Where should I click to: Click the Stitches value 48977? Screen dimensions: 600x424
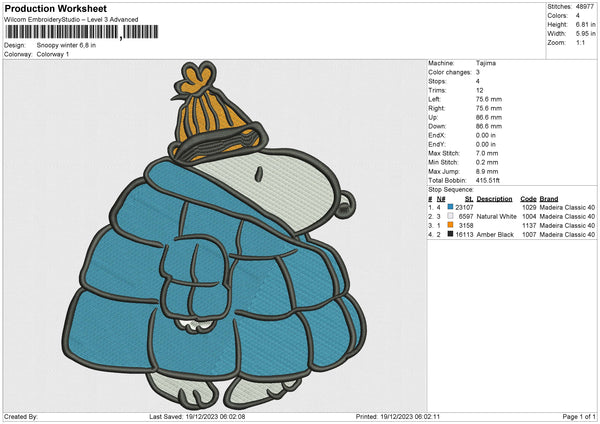click(x=585, y=7)
